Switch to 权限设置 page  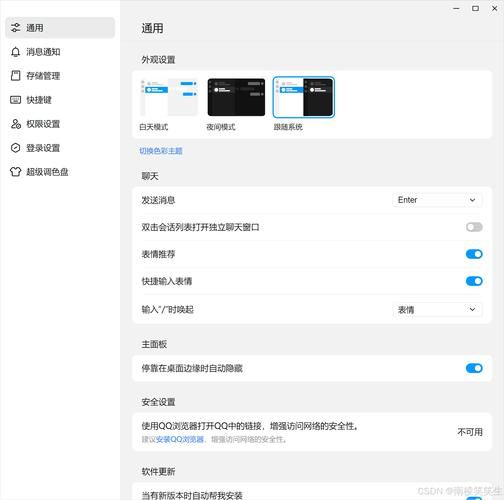click(x=60, y=124)
